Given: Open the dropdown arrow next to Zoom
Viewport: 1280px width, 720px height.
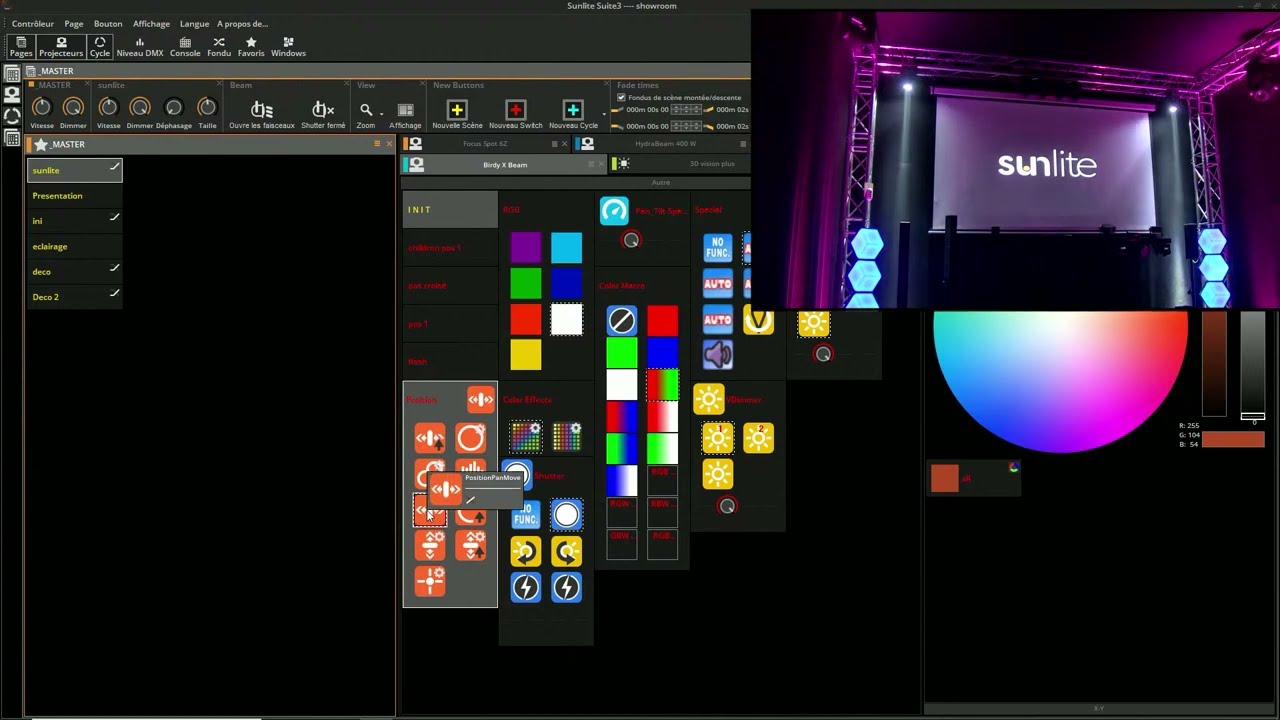Looking at the screenshot, I should point(382,113).
